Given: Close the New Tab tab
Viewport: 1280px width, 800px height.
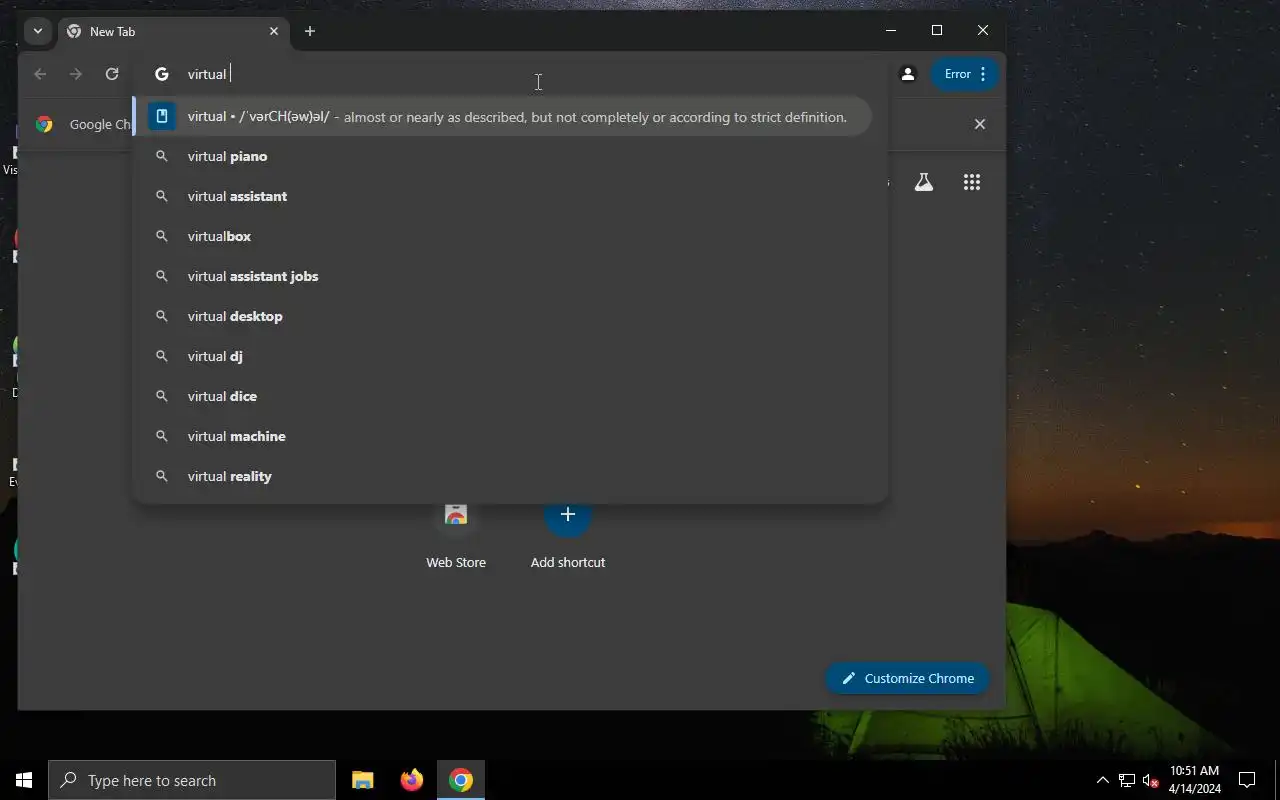Looking at the screenshot, I should tap(274, 31).
